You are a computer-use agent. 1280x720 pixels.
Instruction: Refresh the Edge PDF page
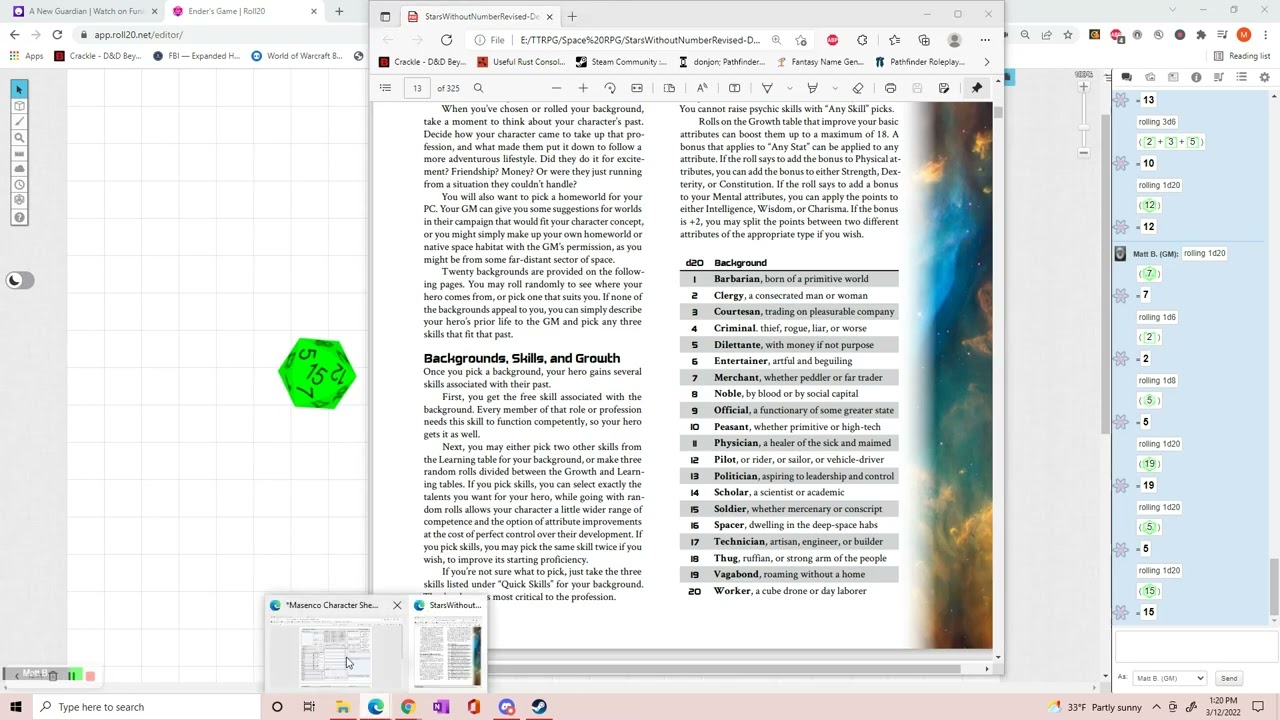[446, 40]
